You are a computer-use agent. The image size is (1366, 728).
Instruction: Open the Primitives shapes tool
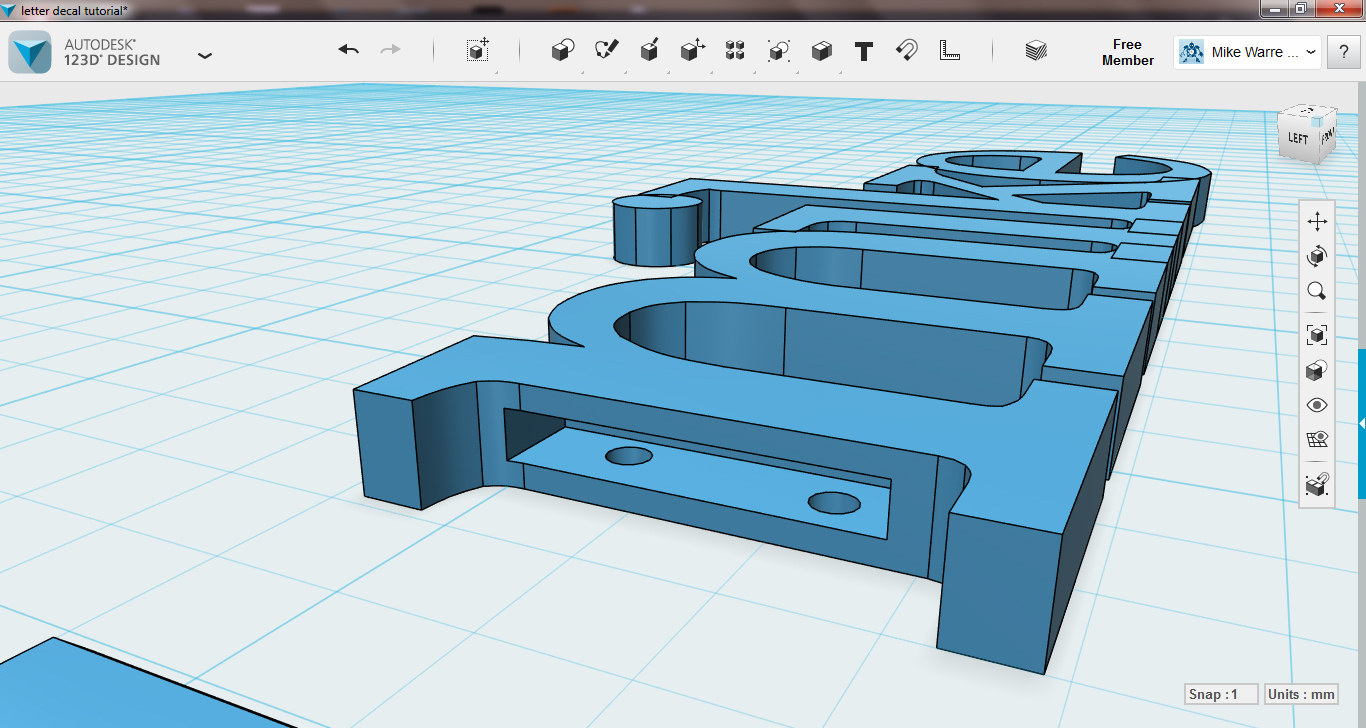click(563, 51)
